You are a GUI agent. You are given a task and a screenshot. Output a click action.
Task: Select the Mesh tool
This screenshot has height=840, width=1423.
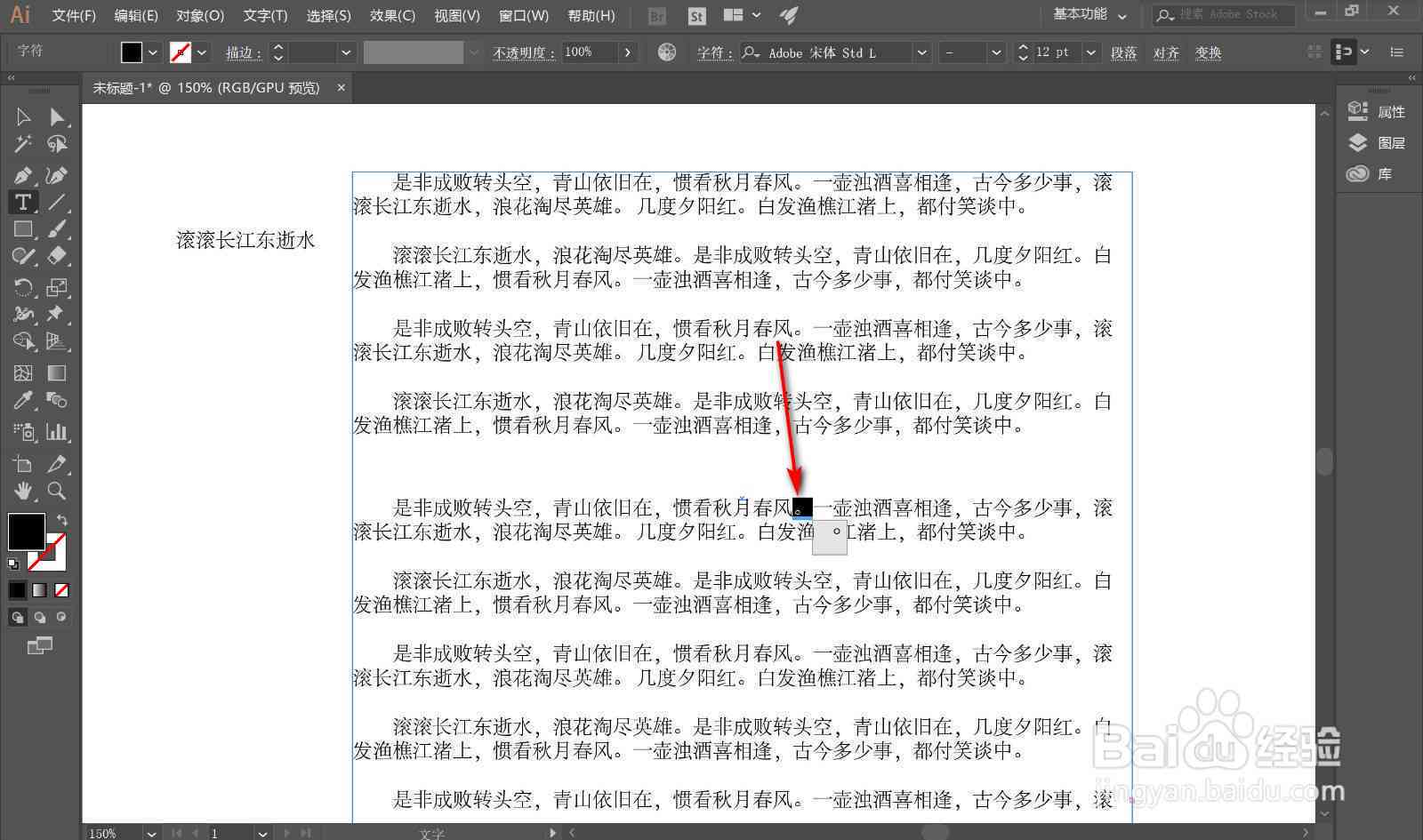coord(23,372)
